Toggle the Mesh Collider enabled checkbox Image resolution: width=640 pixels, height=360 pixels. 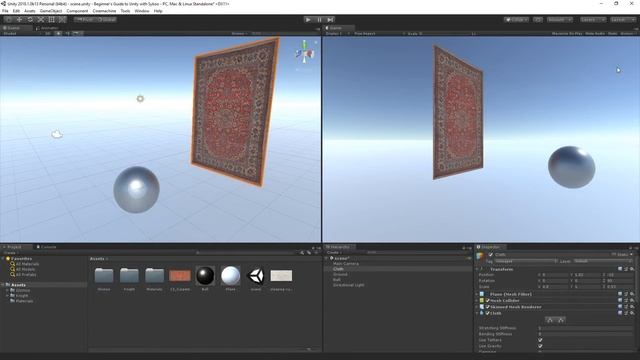487,300
